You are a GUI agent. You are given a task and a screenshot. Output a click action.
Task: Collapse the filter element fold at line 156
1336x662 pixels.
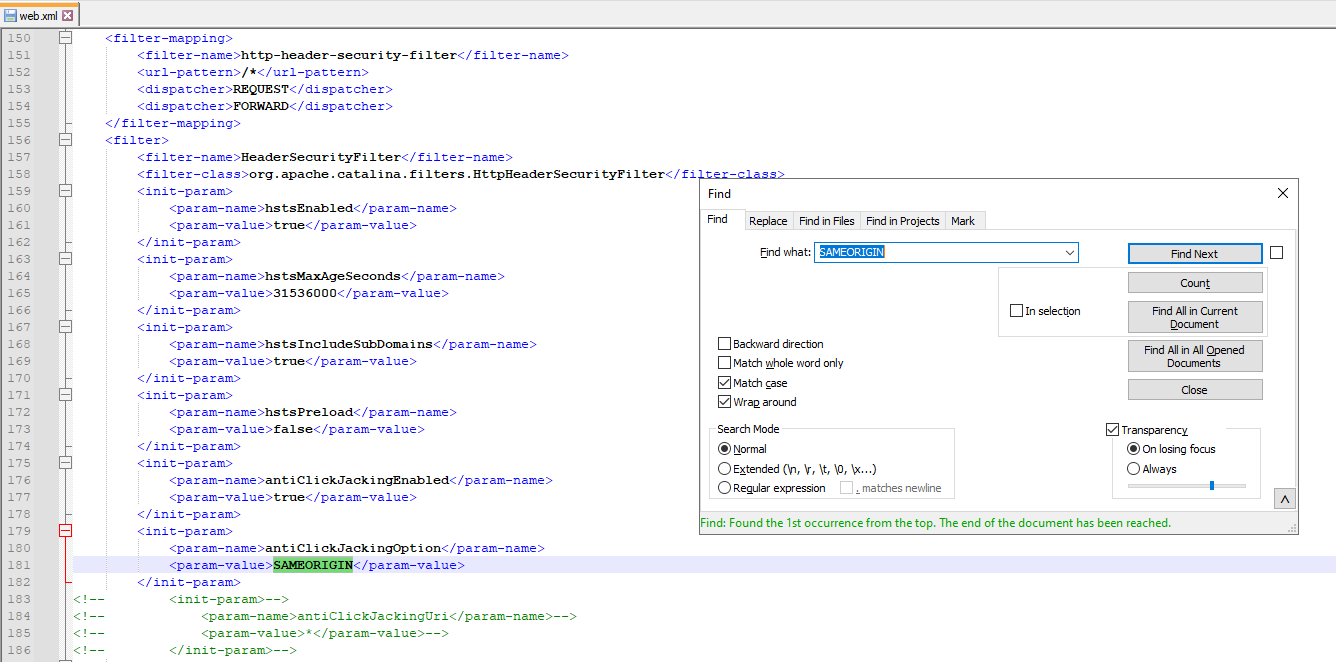click(64, 140)
